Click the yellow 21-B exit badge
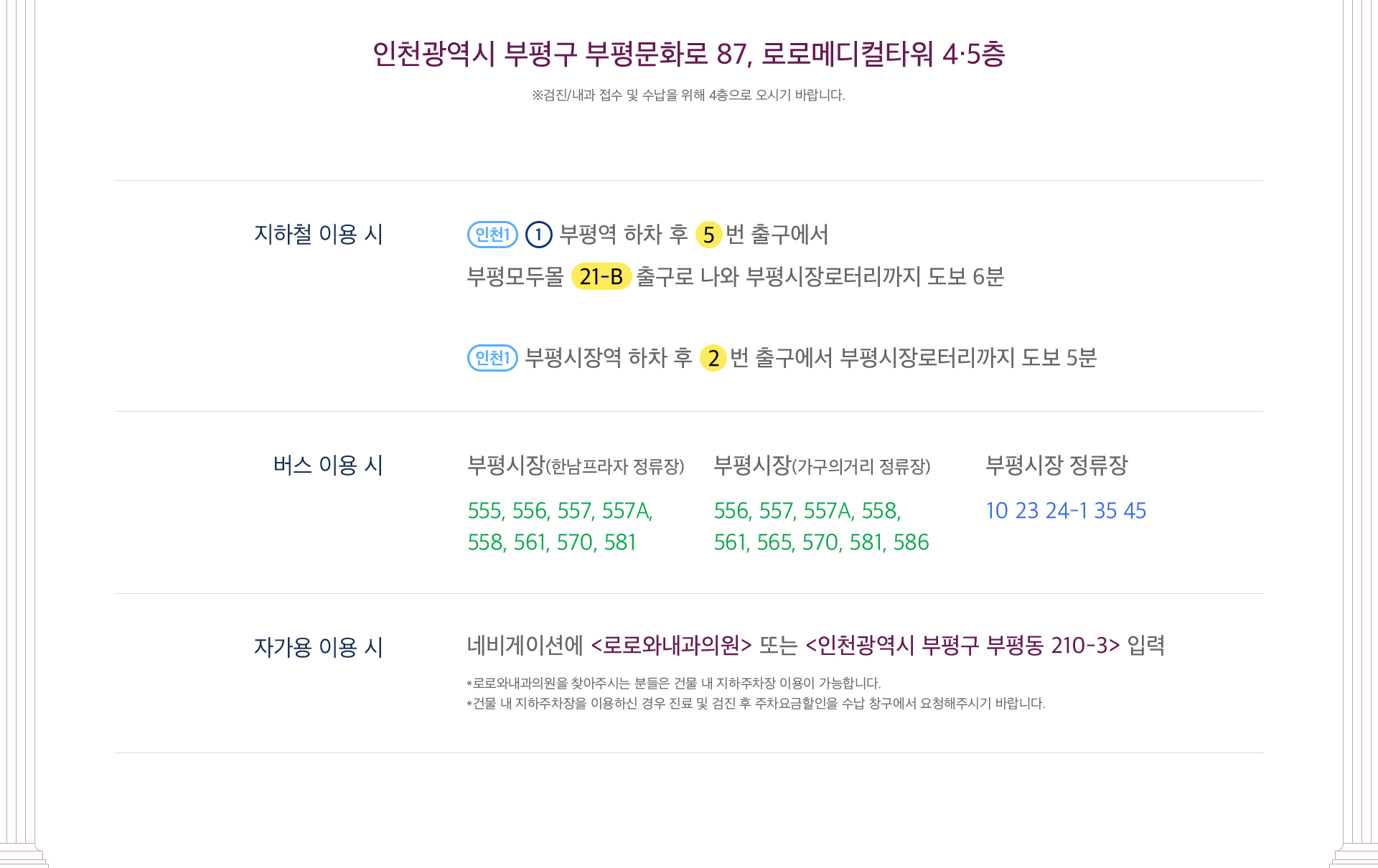The width and height of the screenshot is (1378, 868). (601, 276)
